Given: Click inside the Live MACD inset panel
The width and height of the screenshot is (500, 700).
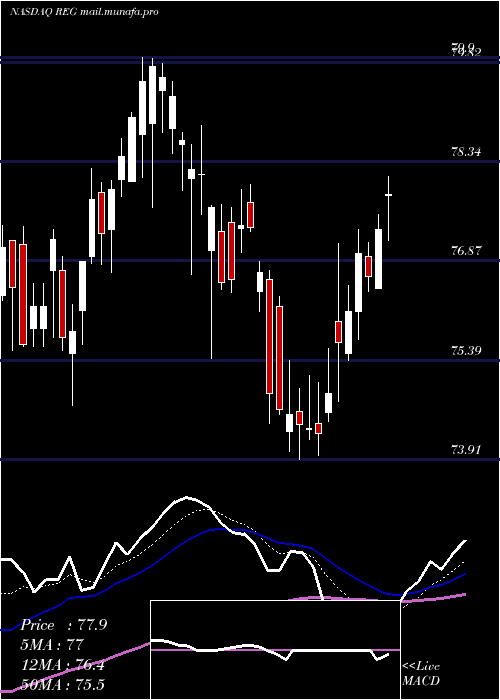Looking at the screenshot, I should point(275,650).
